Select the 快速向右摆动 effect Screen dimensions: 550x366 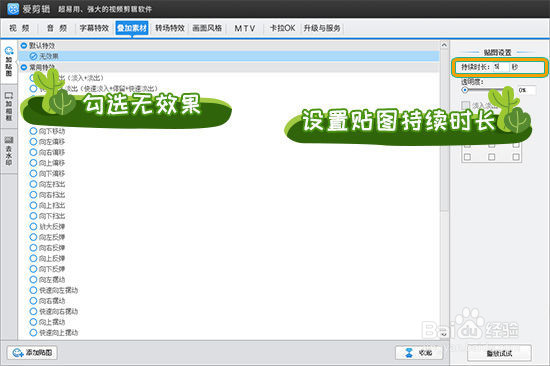coord(54,311)
